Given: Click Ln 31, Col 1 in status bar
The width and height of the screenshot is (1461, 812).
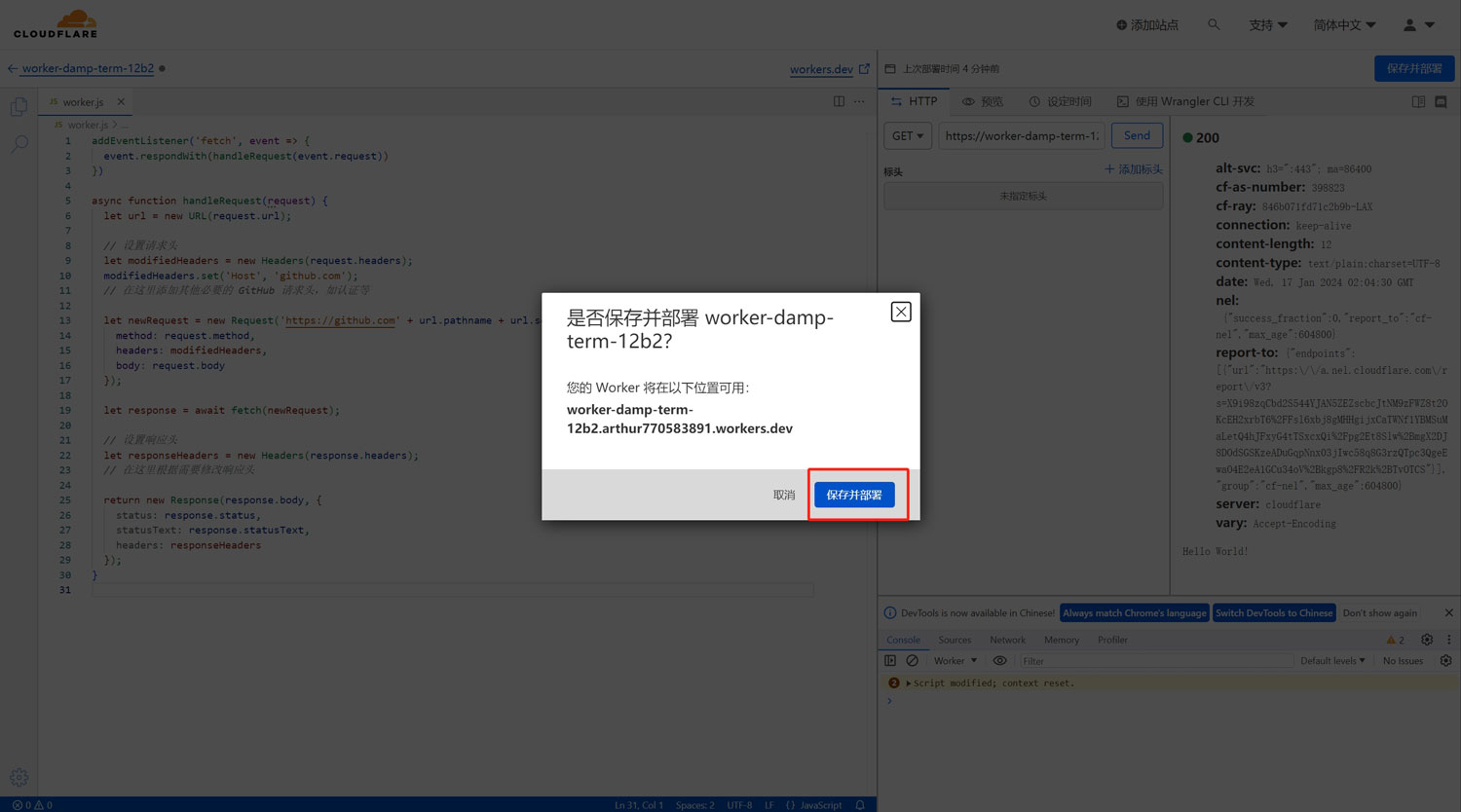Looking at the screenshot, I should click(x=639, y=805).
